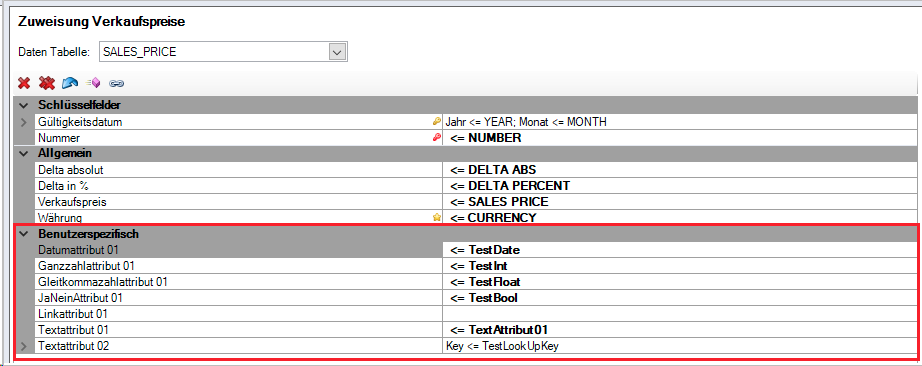Click the 'Jahr <= YEAR; Monat <= MONTH' cell
This screenshot has width=922, height=366.
(x=681, y=122)
